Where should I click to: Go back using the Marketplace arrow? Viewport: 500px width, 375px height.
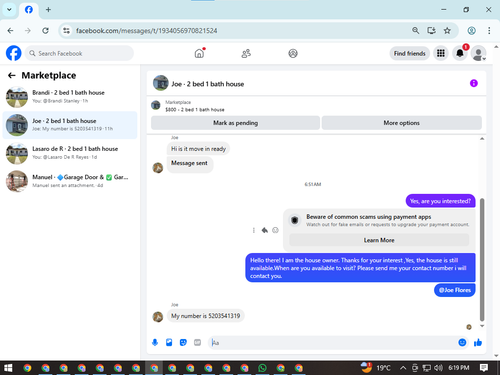[12, 76]
